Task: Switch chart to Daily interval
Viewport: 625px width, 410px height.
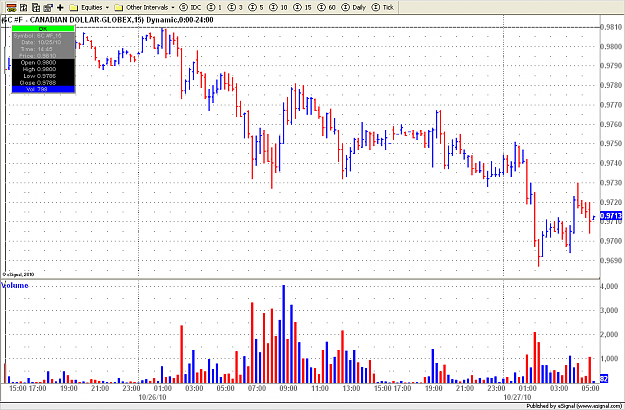Action: point(354,7)
